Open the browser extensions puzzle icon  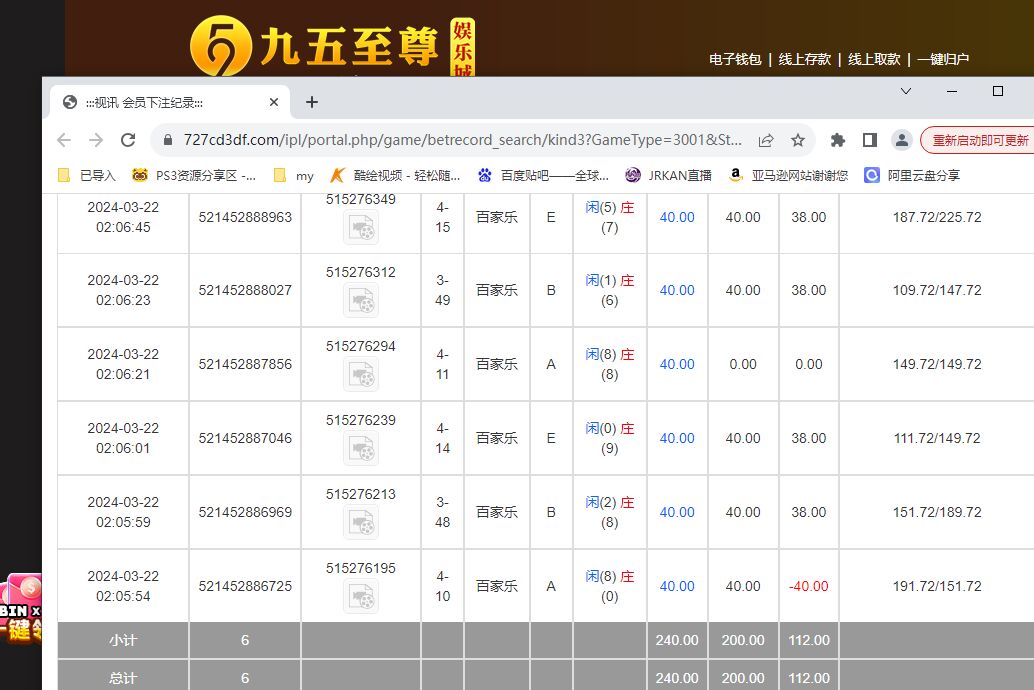click(838, 140)
